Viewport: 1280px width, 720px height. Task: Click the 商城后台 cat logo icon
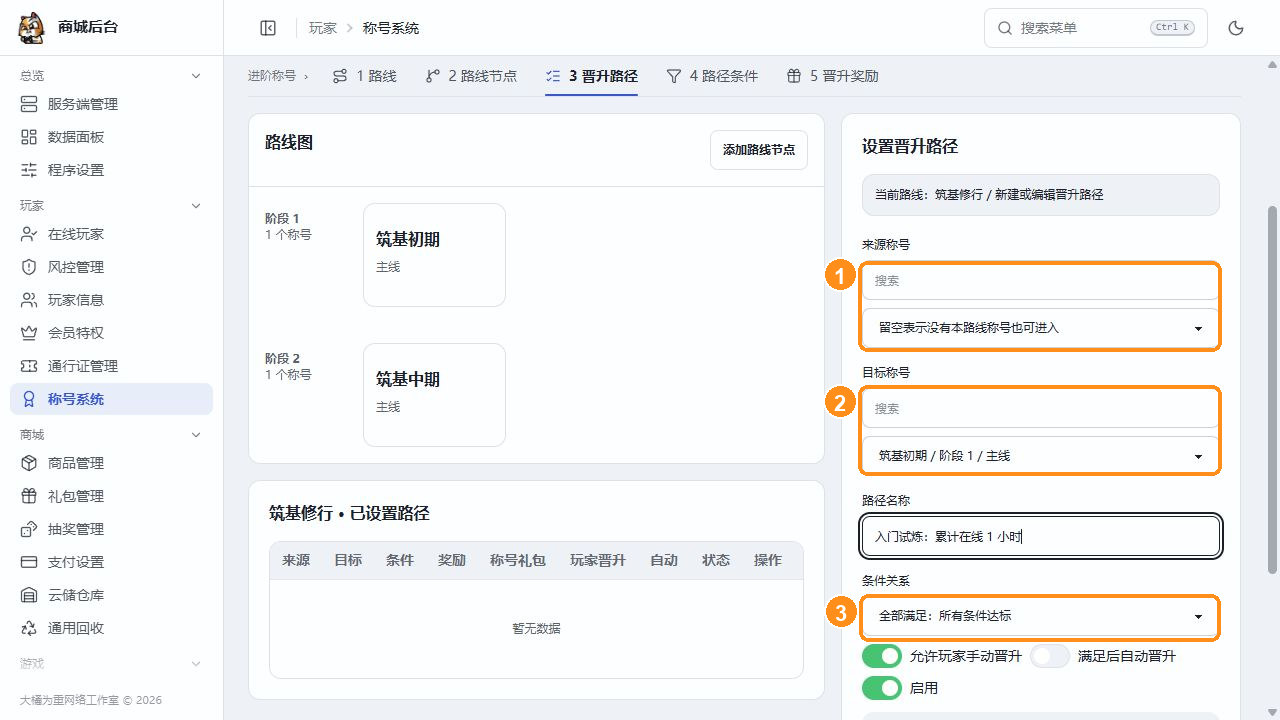pos(32,28)
